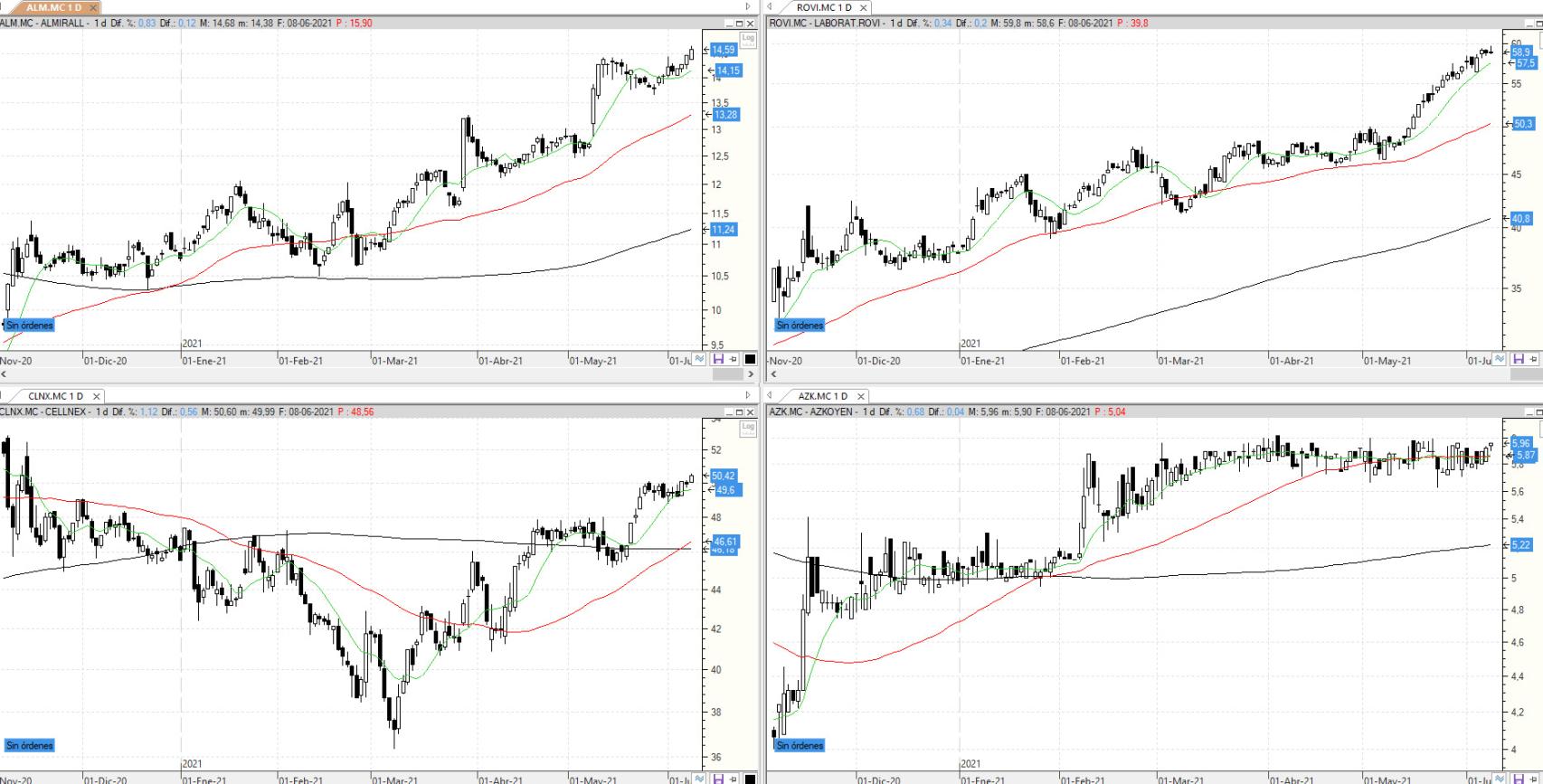Click the pin icon on Almirall chart
Screen dimensions: 1543x784
[x=734, y=359]
